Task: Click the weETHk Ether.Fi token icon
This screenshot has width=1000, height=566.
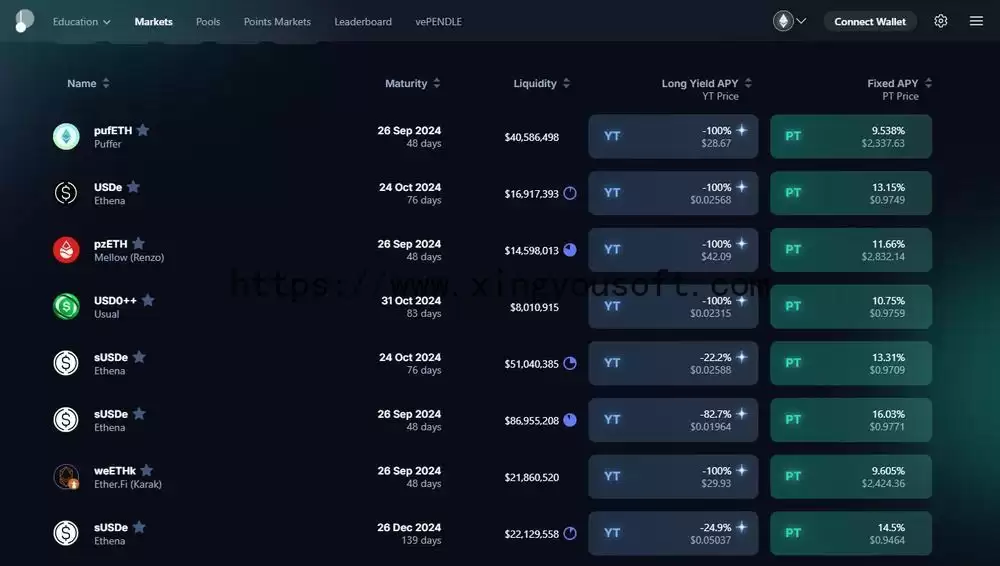Action: 66,477
